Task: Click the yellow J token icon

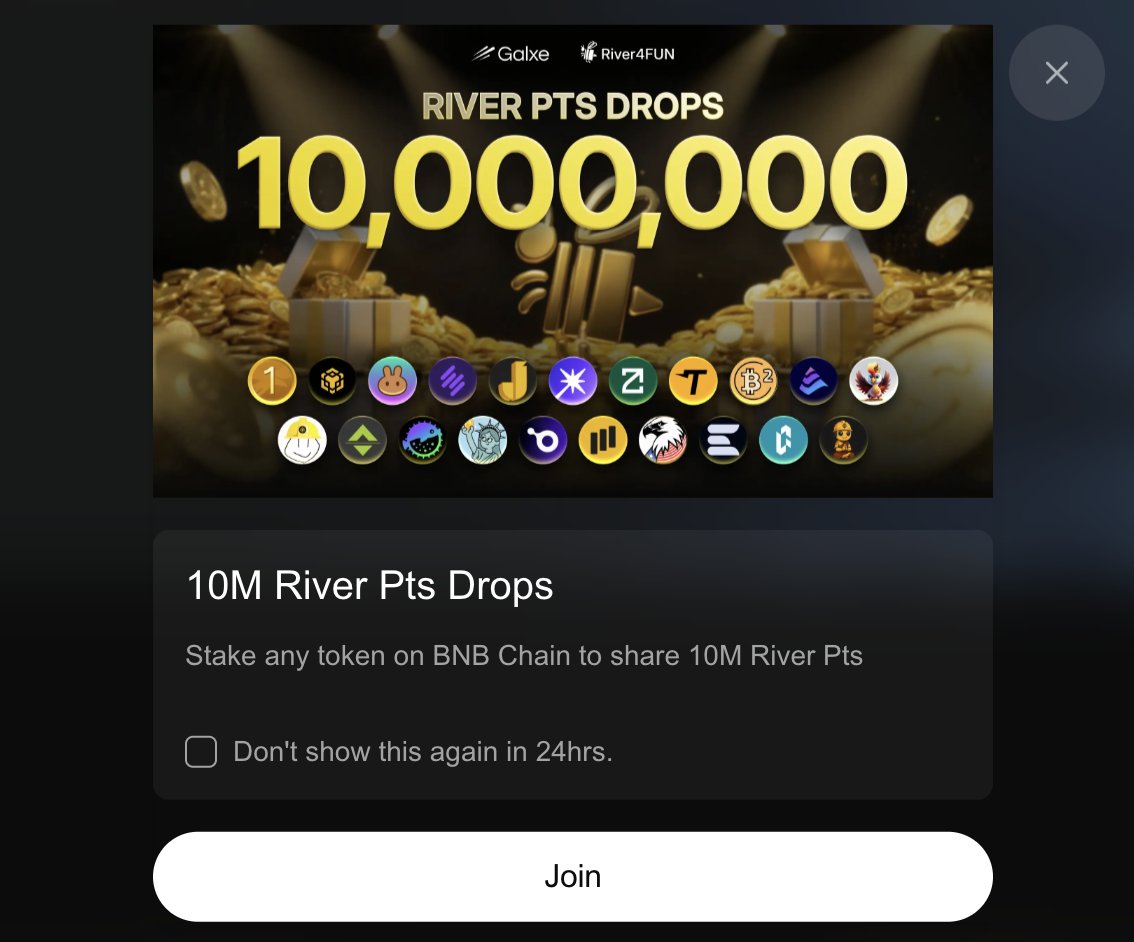Action: pos(513,380)
